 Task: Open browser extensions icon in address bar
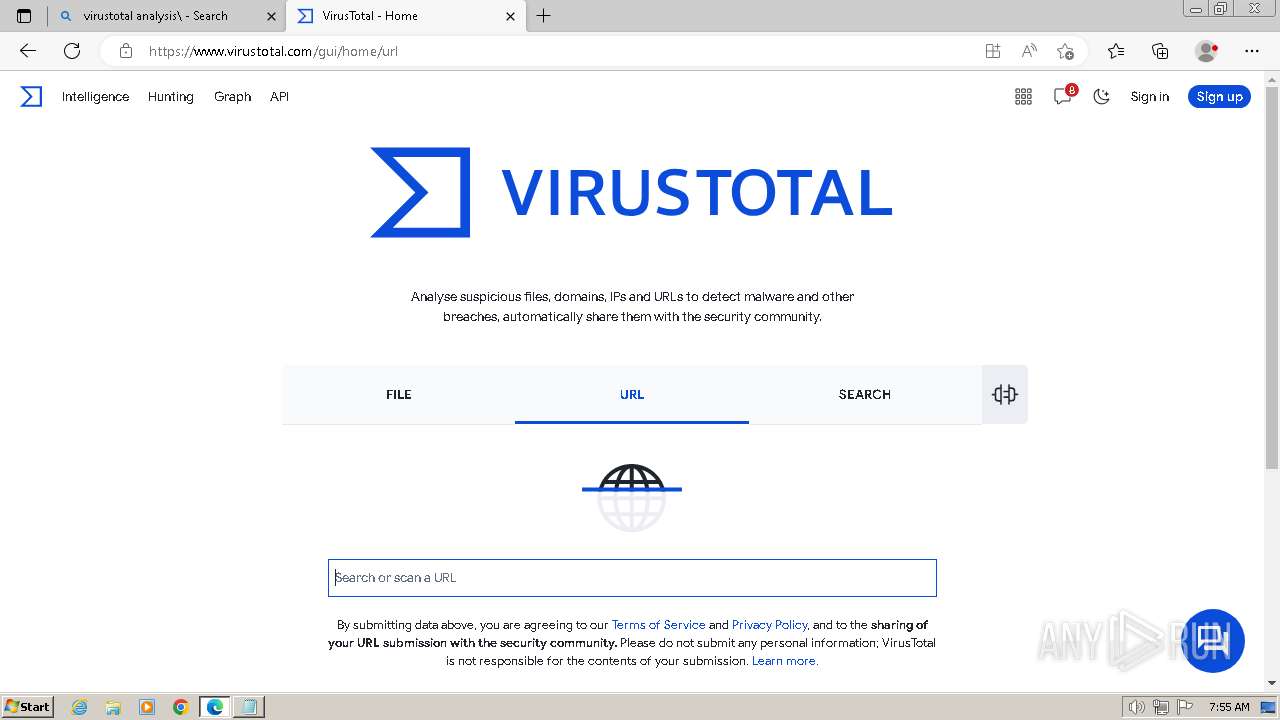[992, 51]
